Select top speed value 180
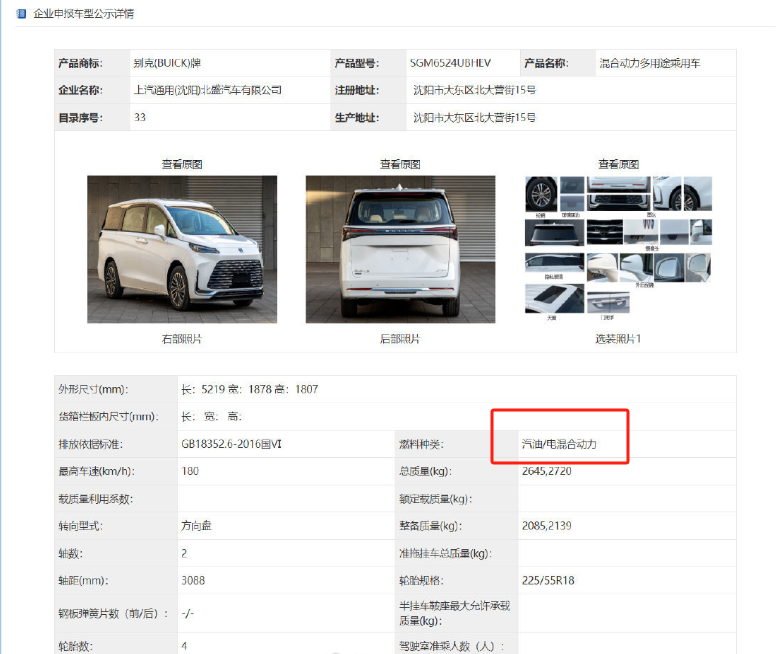This screenshot has height=654, width=782. (190, 471)
